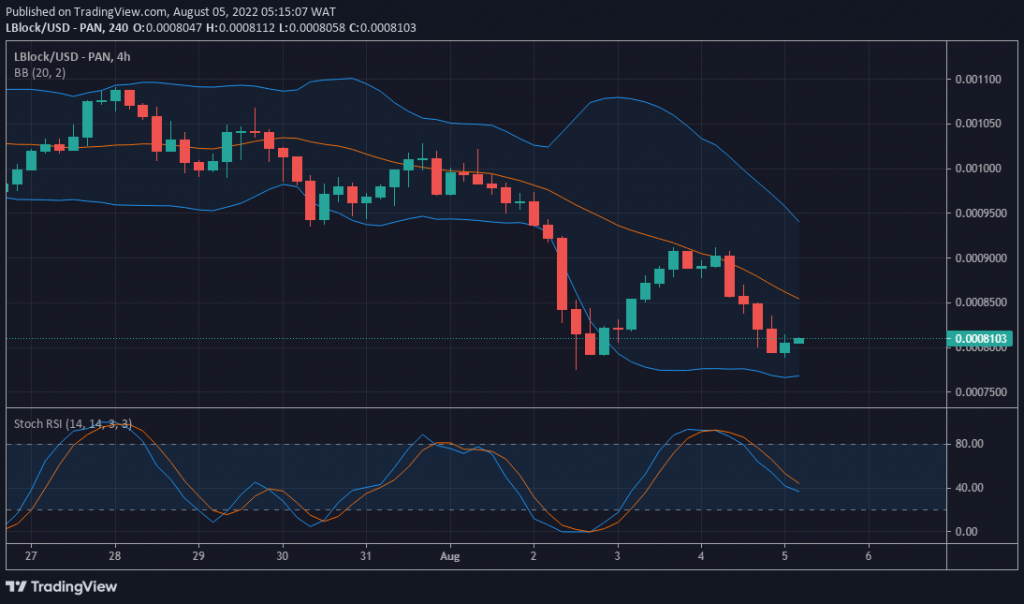This screenshot has height=604, width=1024.
Task: Toggle the lower 20 oversold dashed line
Action: point(300,510)
